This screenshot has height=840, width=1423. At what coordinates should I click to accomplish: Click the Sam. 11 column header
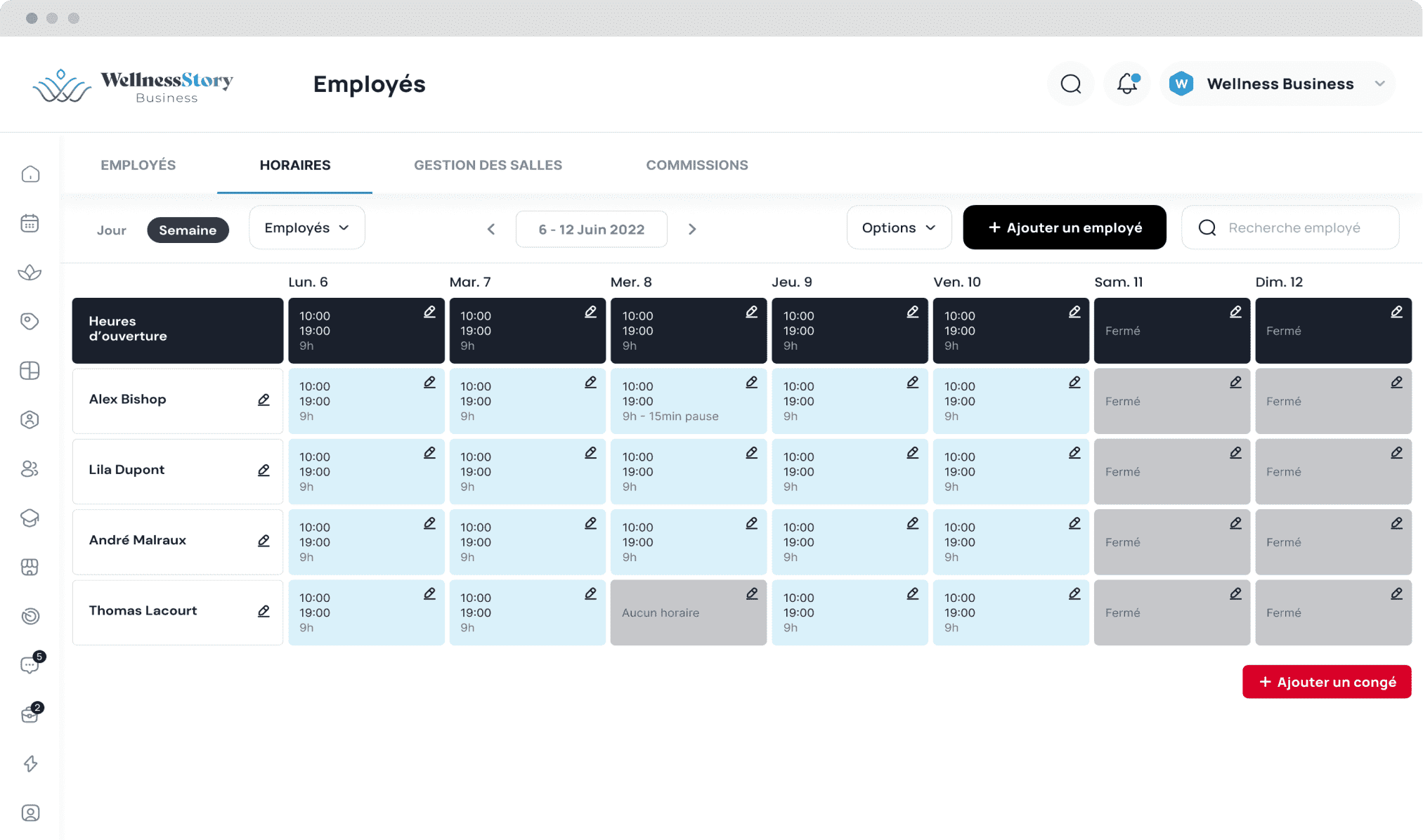(1118, 282)
